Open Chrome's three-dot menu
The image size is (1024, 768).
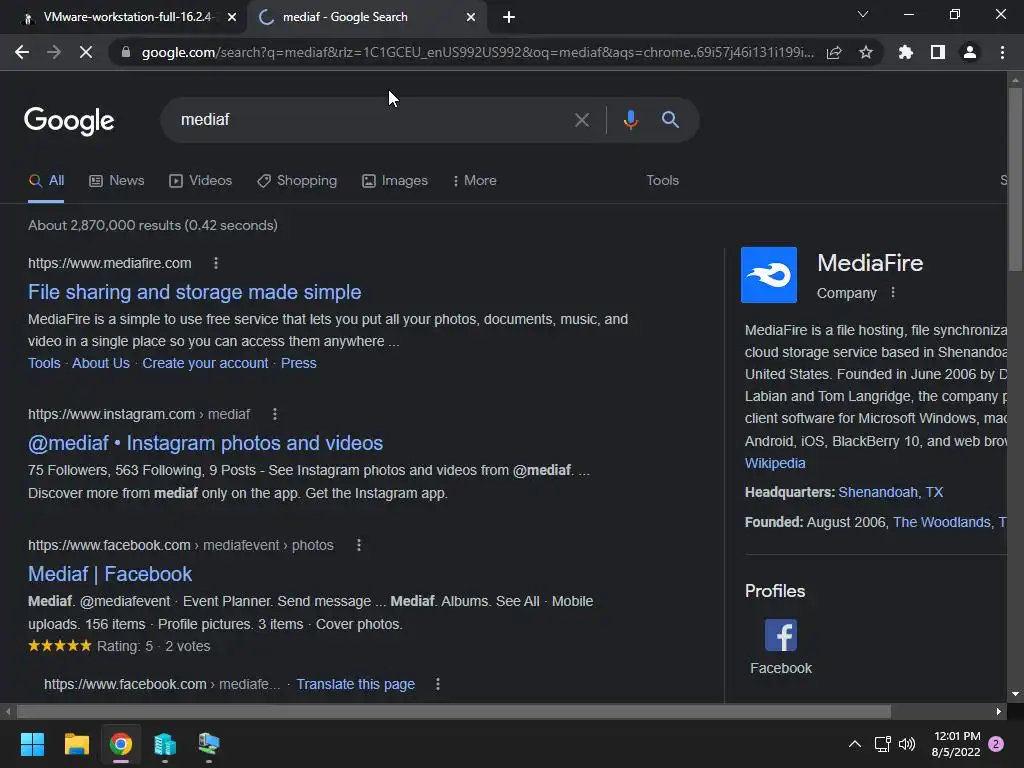pyautogui.click(x=1002, y=52)
